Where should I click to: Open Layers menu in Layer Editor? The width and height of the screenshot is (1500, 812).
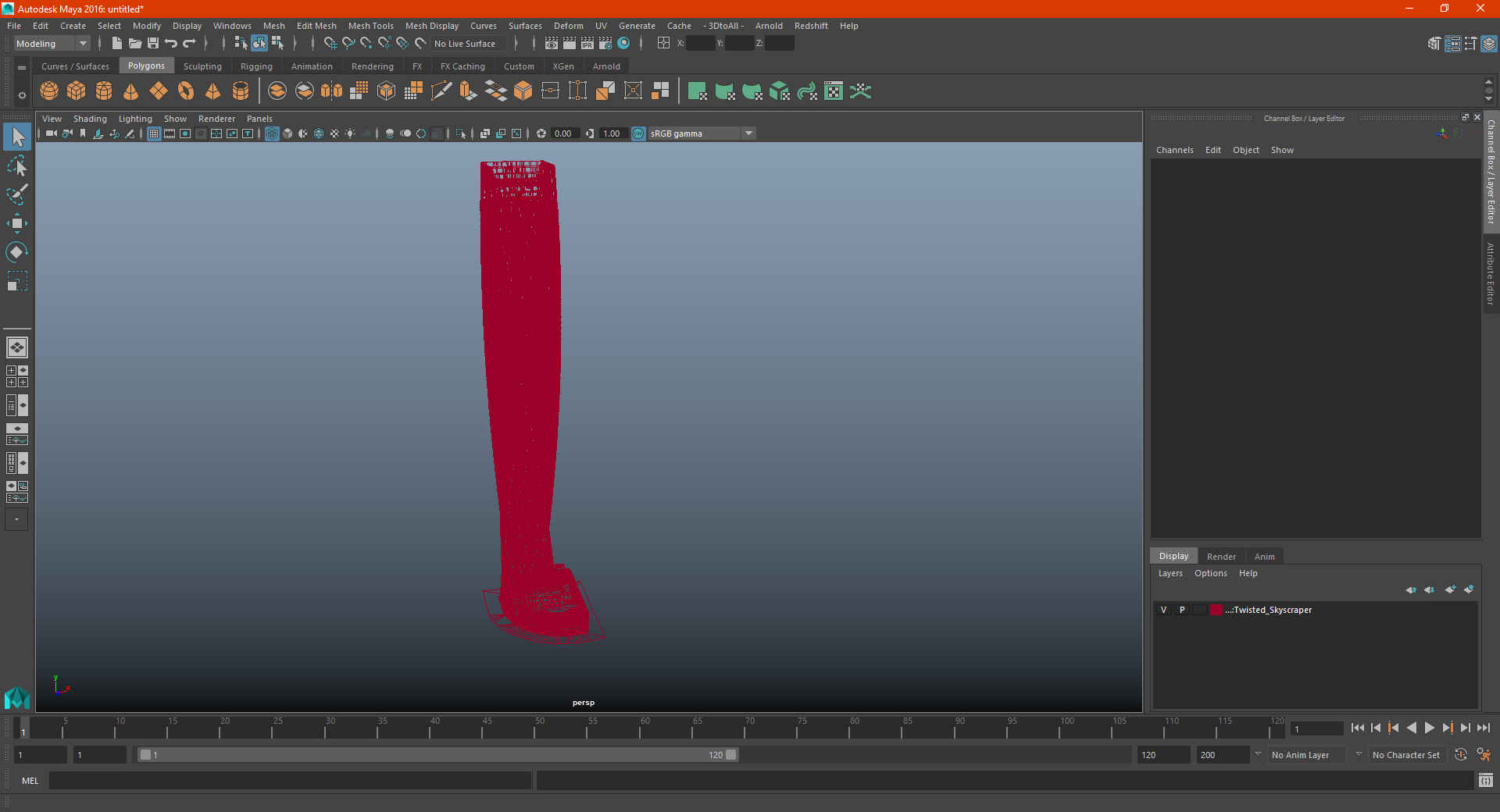coord(1170,573)
